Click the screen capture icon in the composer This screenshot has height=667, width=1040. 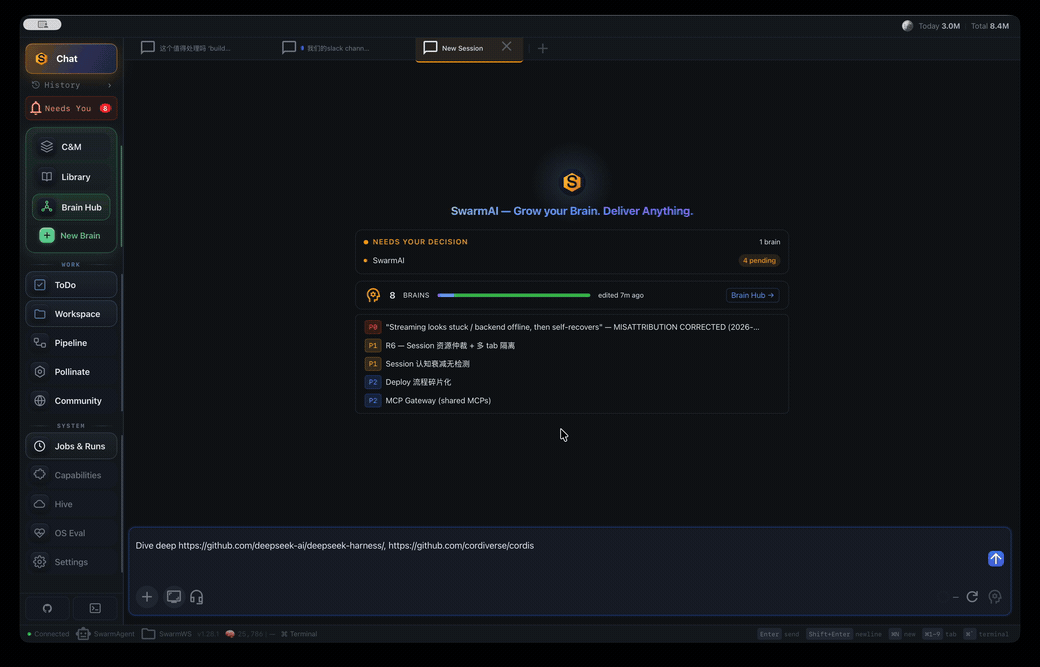coord(174,597)
